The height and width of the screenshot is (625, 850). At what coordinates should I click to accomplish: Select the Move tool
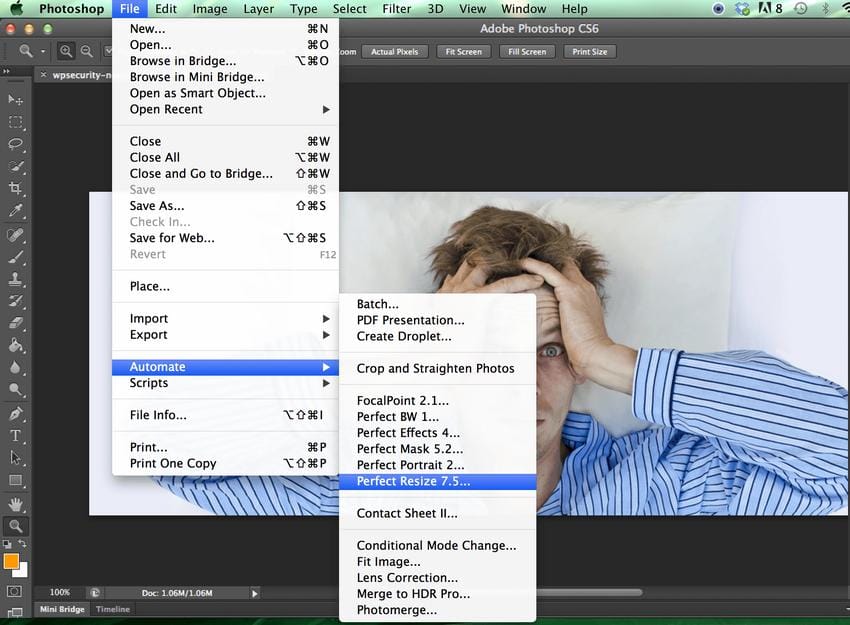pos(14,99)
